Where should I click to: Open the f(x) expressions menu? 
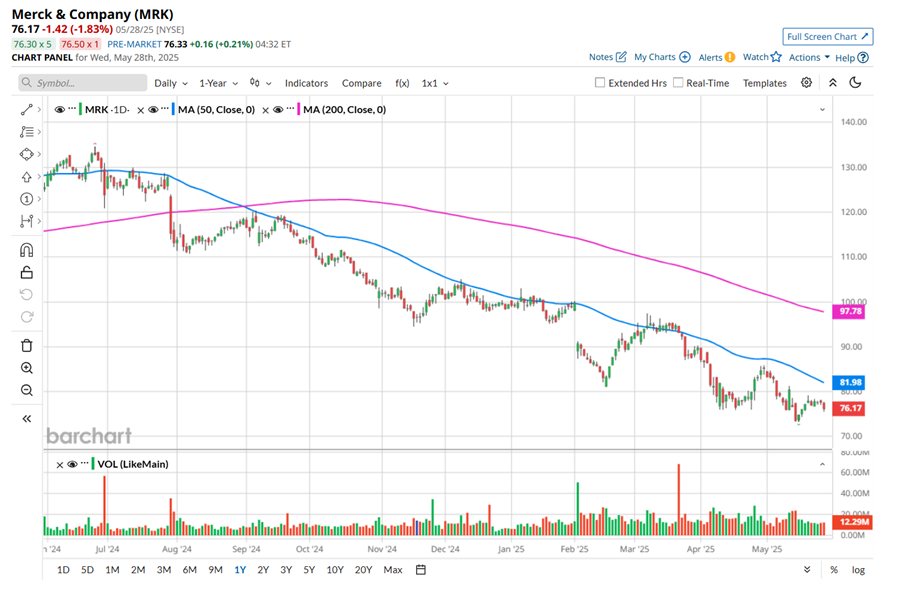click(402, 83)
